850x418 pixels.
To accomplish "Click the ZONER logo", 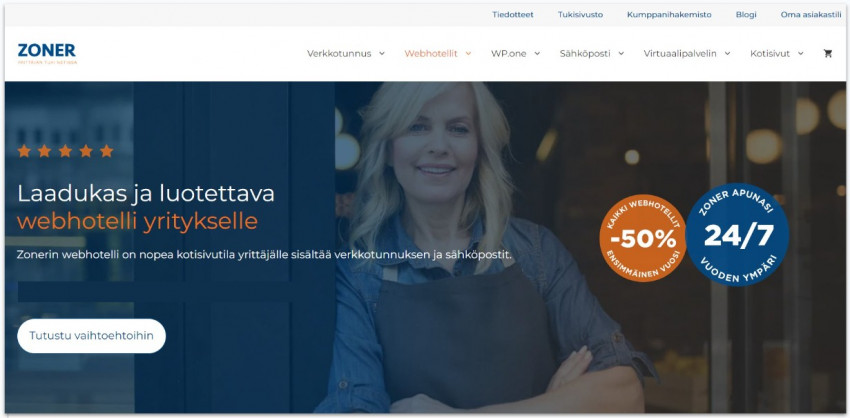I will pos(47,54).
